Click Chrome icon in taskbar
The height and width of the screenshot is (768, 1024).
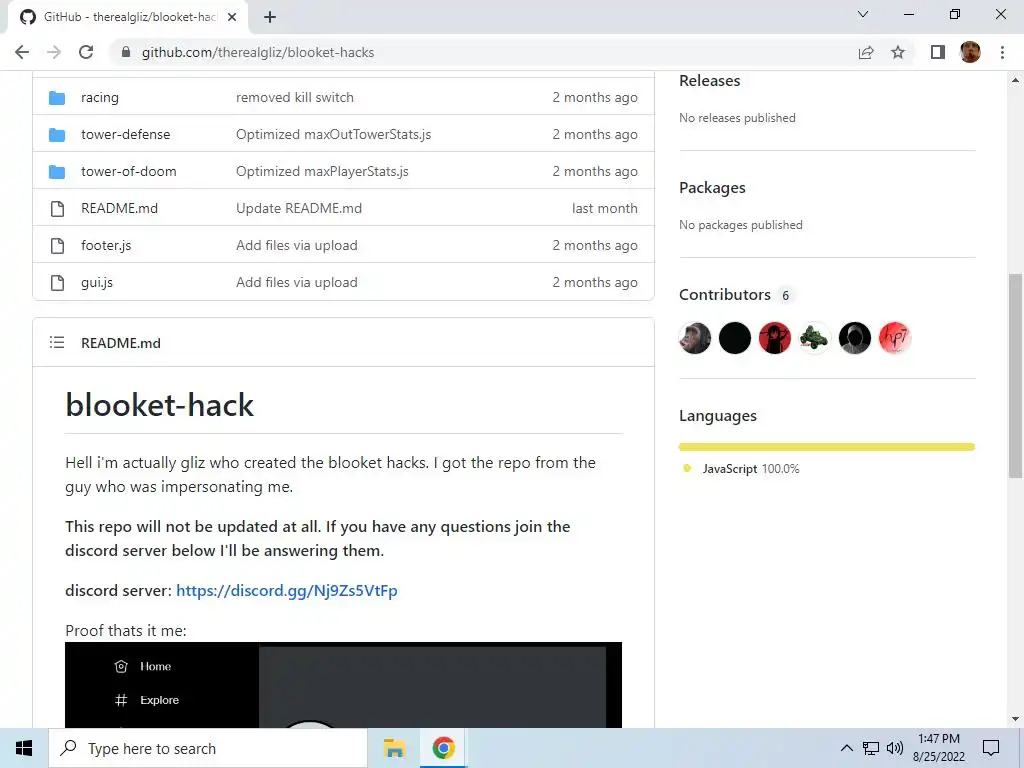coord(443,748)
